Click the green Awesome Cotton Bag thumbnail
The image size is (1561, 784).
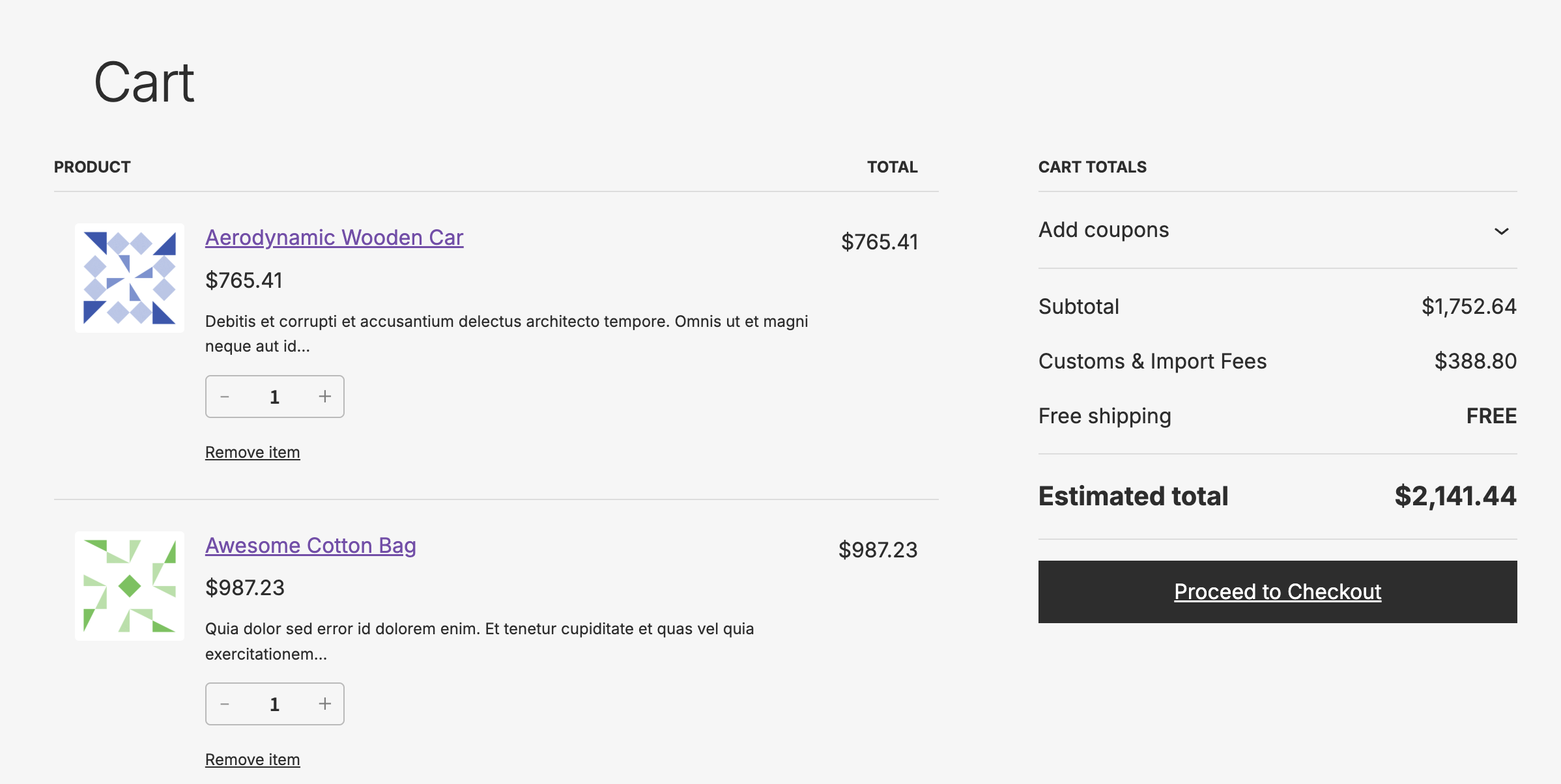tap(130, 586)
